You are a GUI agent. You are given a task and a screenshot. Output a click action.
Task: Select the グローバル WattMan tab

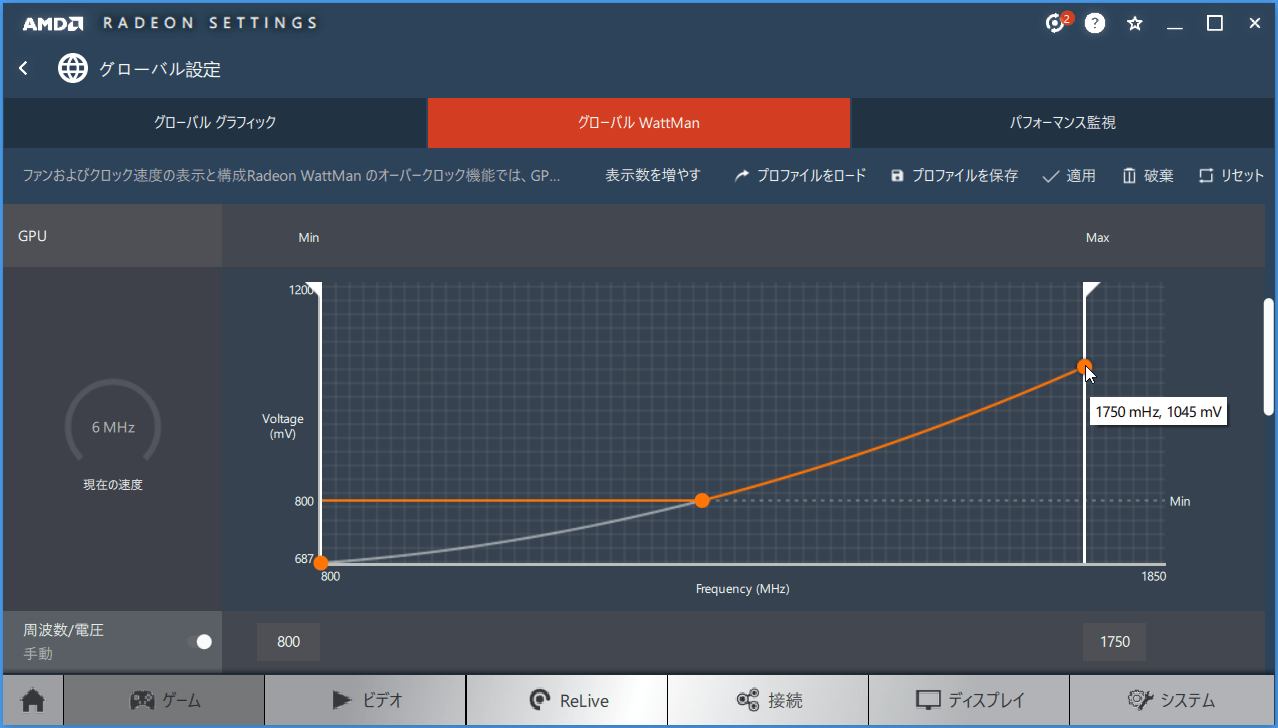[x=638, y=123]
